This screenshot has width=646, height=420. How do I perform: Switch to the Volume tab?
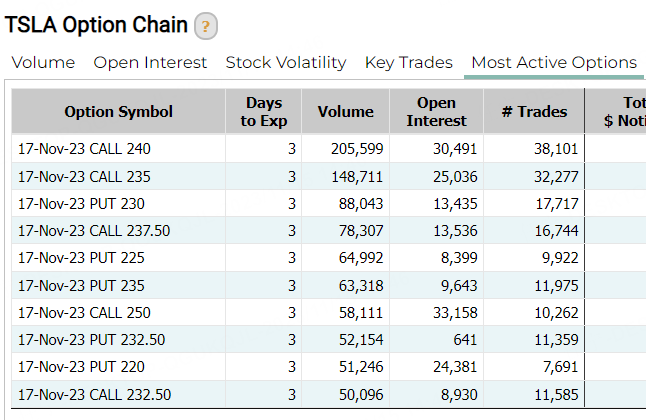[x=43, y=63]
